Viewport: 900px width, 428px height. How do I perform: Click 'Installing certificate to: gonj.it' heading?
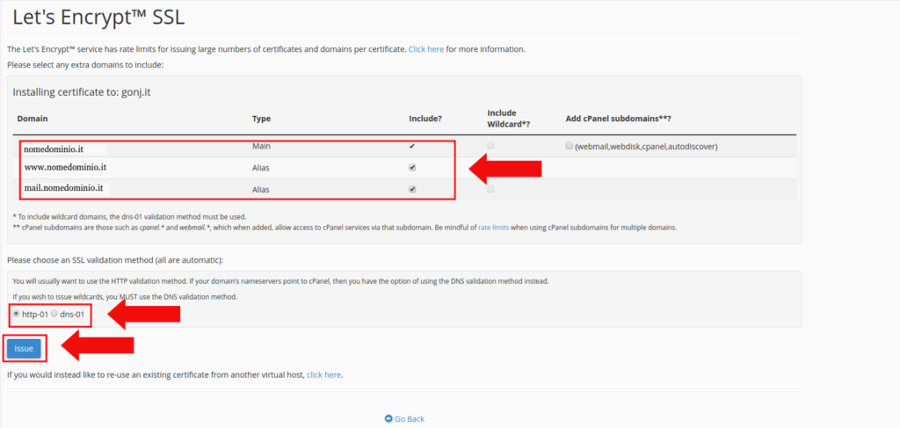[x=82, y=92]
